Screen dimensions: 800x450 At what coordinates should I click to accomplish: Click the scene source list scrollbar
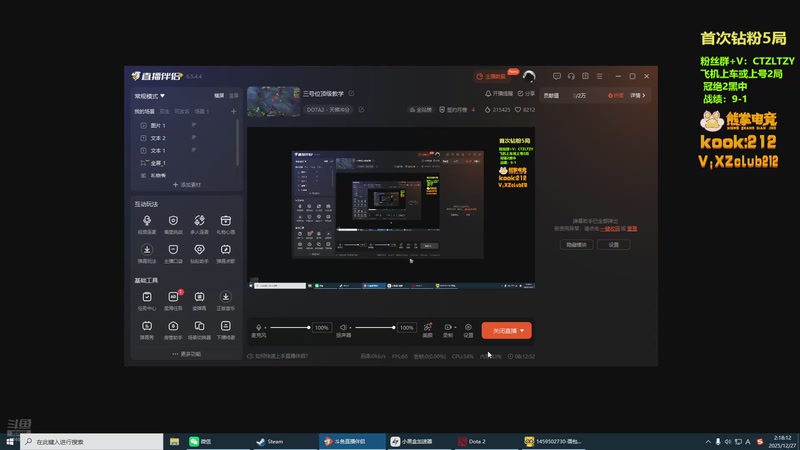coord(237,143)
